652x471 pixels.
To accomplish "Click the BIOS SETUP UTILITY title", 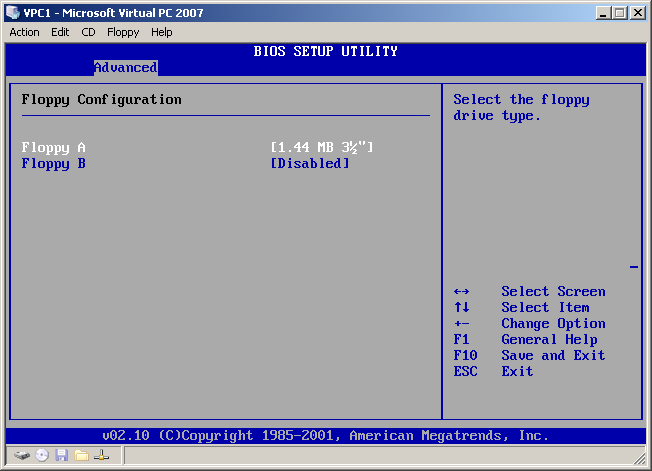I will coord(326,52).
